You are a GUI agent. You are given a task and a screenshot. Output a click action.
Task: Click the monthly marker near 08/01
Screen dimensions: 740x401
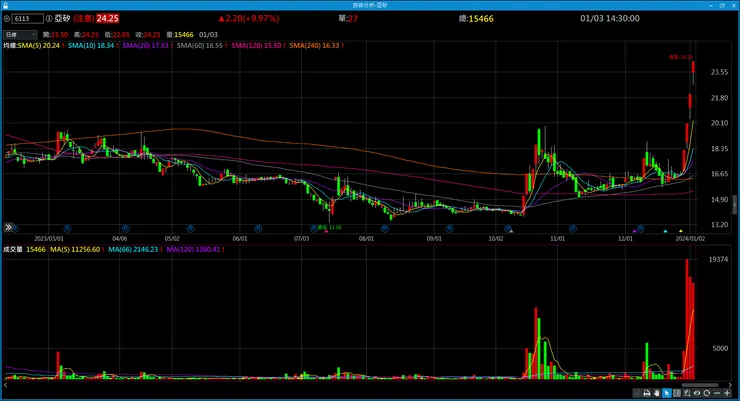[x=385, y=228]
